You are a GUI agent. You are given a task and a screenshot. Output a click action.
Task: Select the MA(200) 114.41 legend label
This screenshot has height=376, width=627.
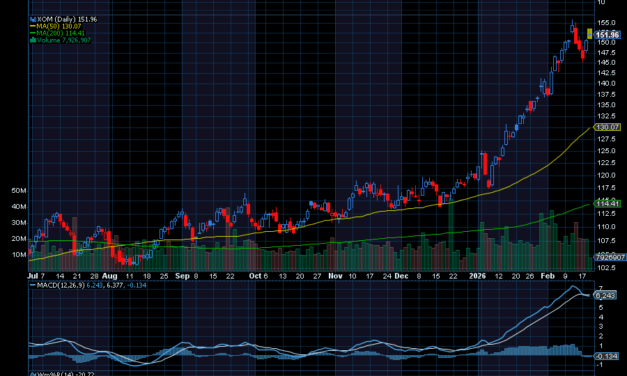coord(60,33)
